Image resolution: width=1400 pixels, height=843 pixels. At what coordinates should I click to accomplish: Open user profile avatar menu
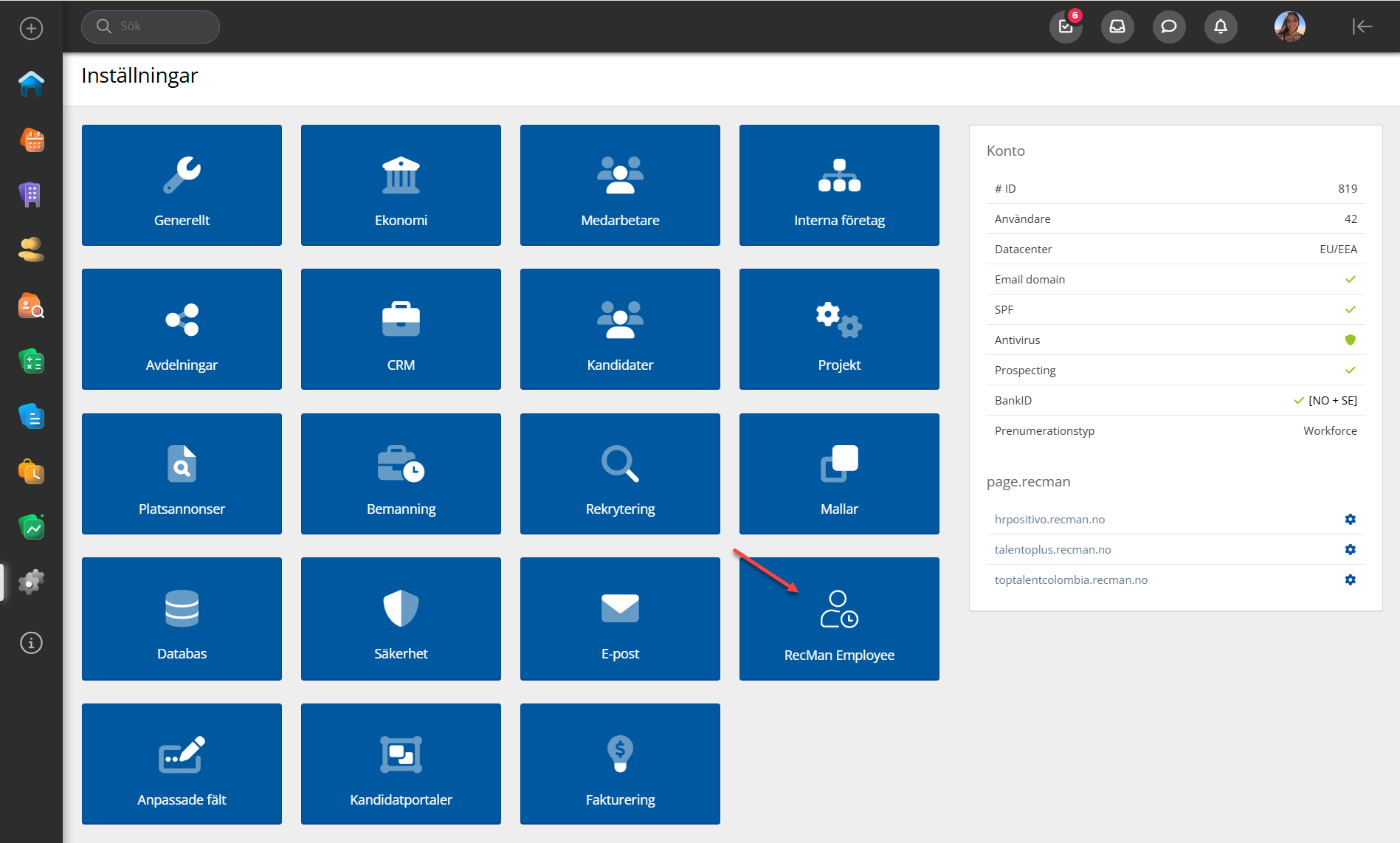[1289, 27]
